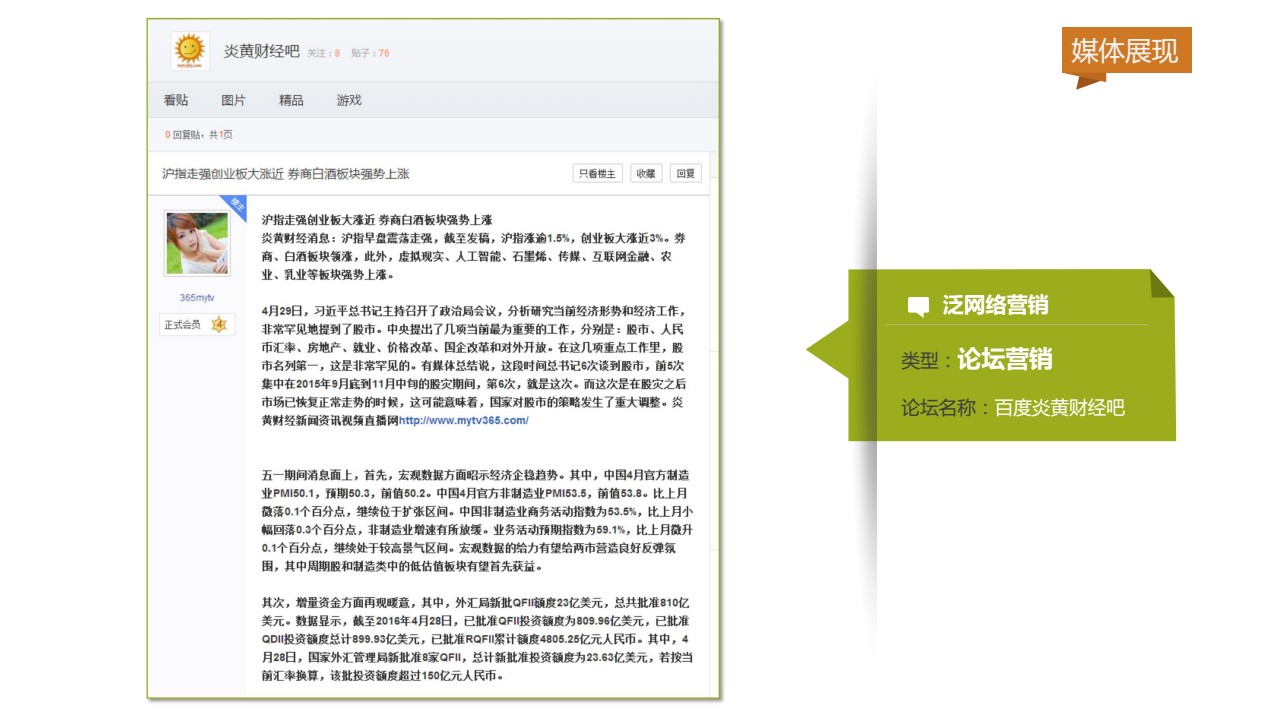Click the 炎黄财经吧 forum name
This screenshot has height=720, width=1280.
(x=261, y=51)
